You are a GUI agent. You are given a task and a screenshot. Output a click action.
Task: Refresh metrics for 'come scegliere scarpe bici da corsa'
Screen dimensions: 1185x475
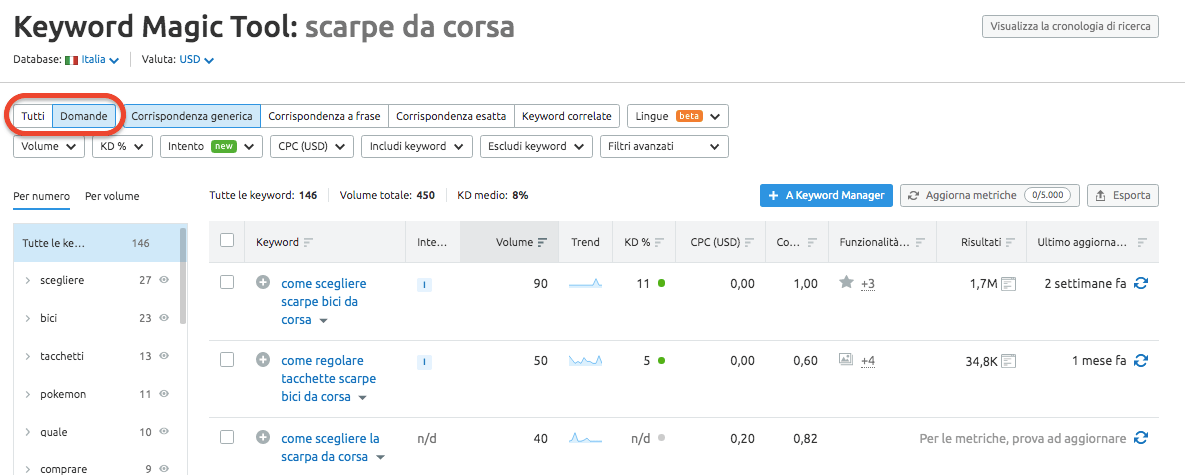(x=1140, y=284)
